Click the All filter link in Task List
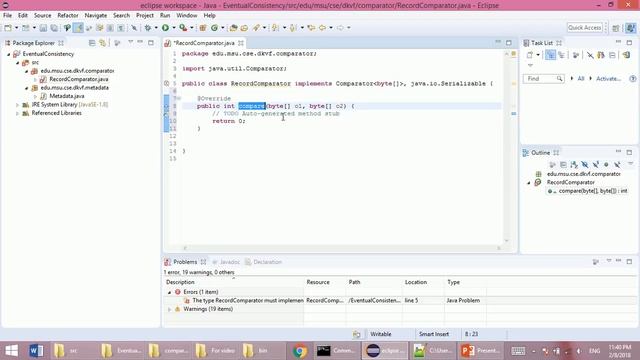 coord(581,78)
